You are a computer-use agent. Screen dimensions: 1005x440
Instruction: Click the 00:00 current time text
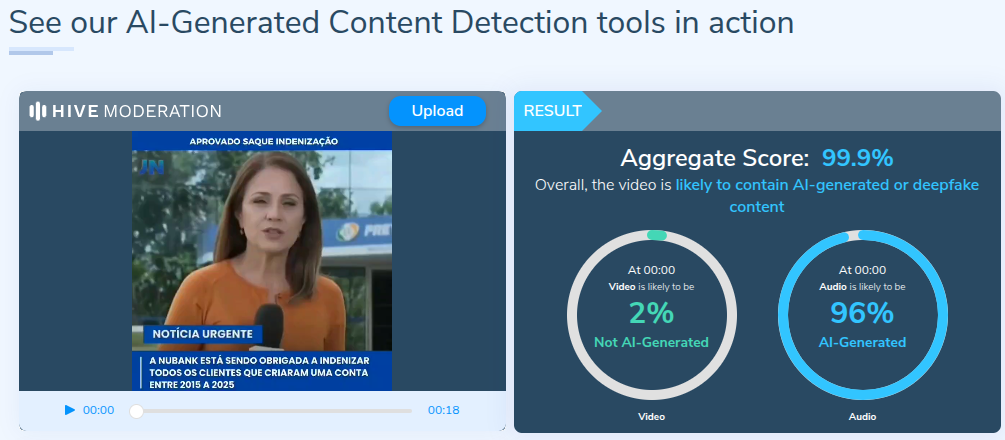pos(99,410)
